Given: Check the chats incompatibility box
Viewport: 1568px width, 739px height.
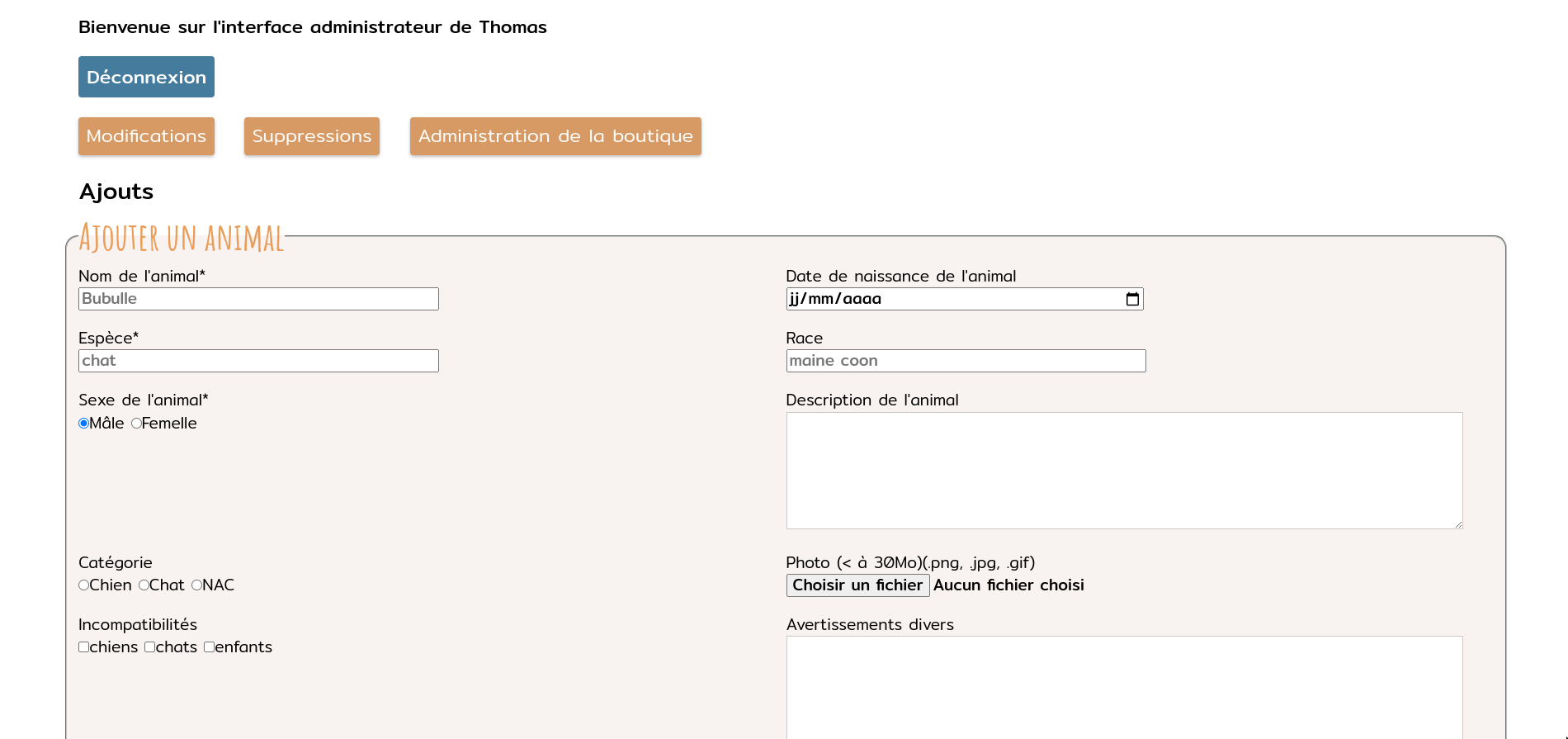Looking at the screenshot, I should pyautogui.click(x=150, y=647).
